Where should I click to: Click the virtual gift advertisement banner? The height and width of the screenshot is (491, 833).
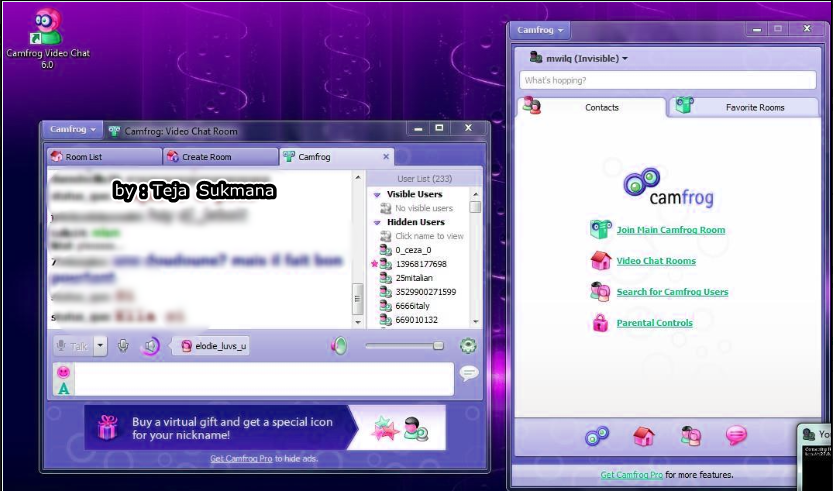265,428
